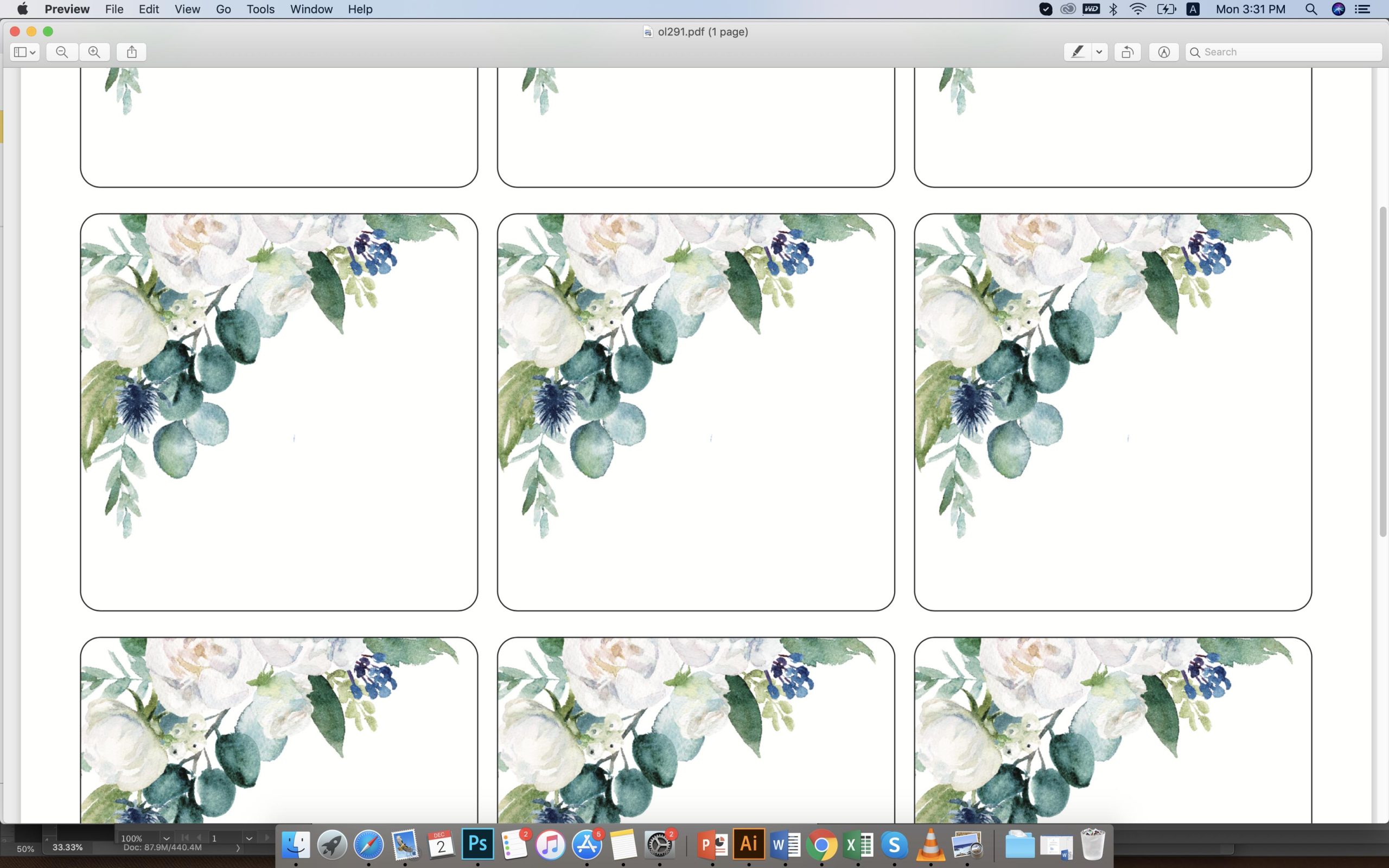Toggle the sidebar view button
Screen dimensions: 1389x868
pyautogui.click(x=20, y=52)
